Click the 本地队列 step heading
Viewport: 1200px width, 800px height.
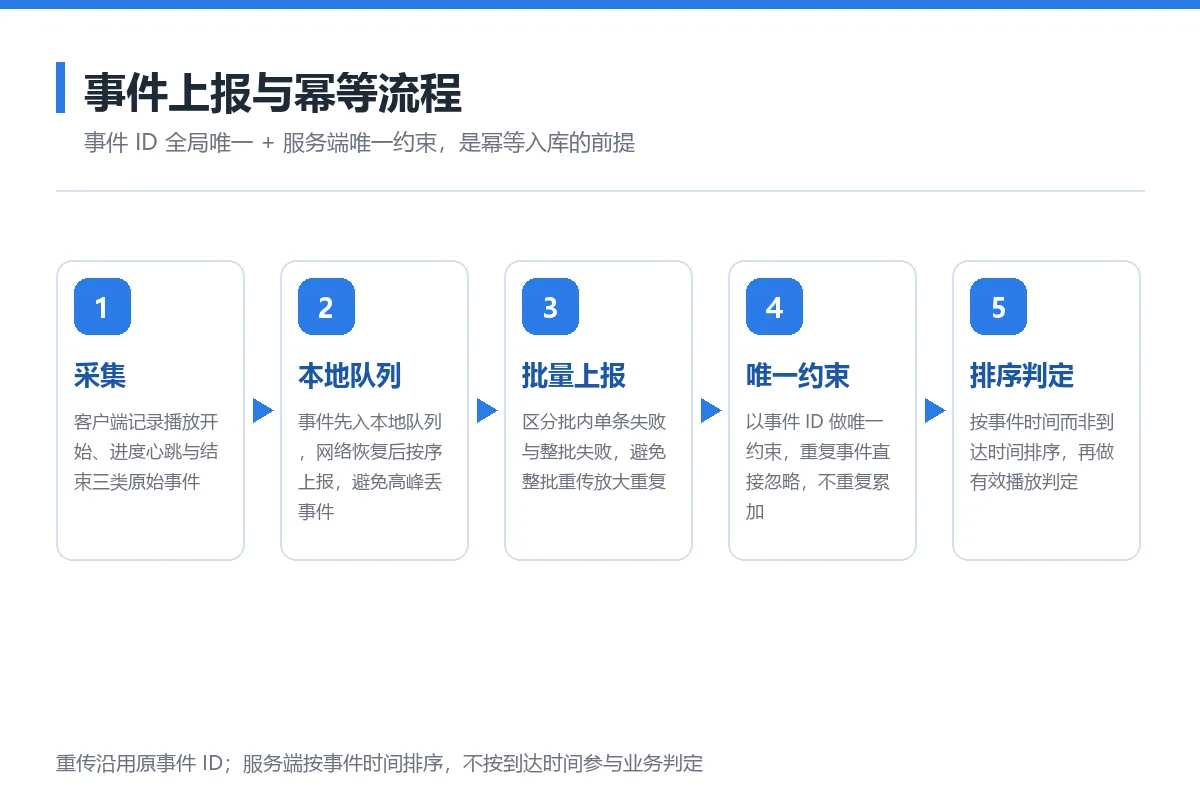coord(350,376)
